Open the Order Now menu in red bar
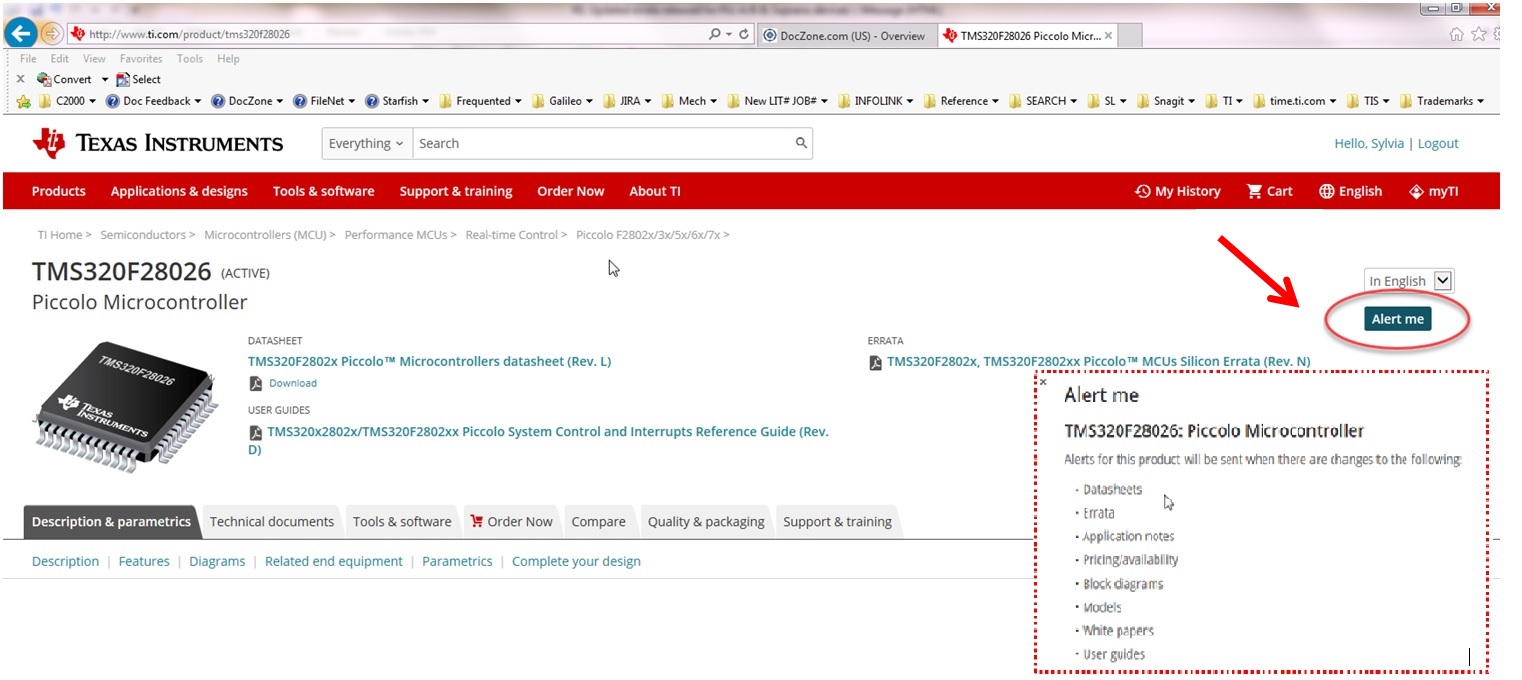This screenshot has height=680, width=1522. click(x=570, y=191)
